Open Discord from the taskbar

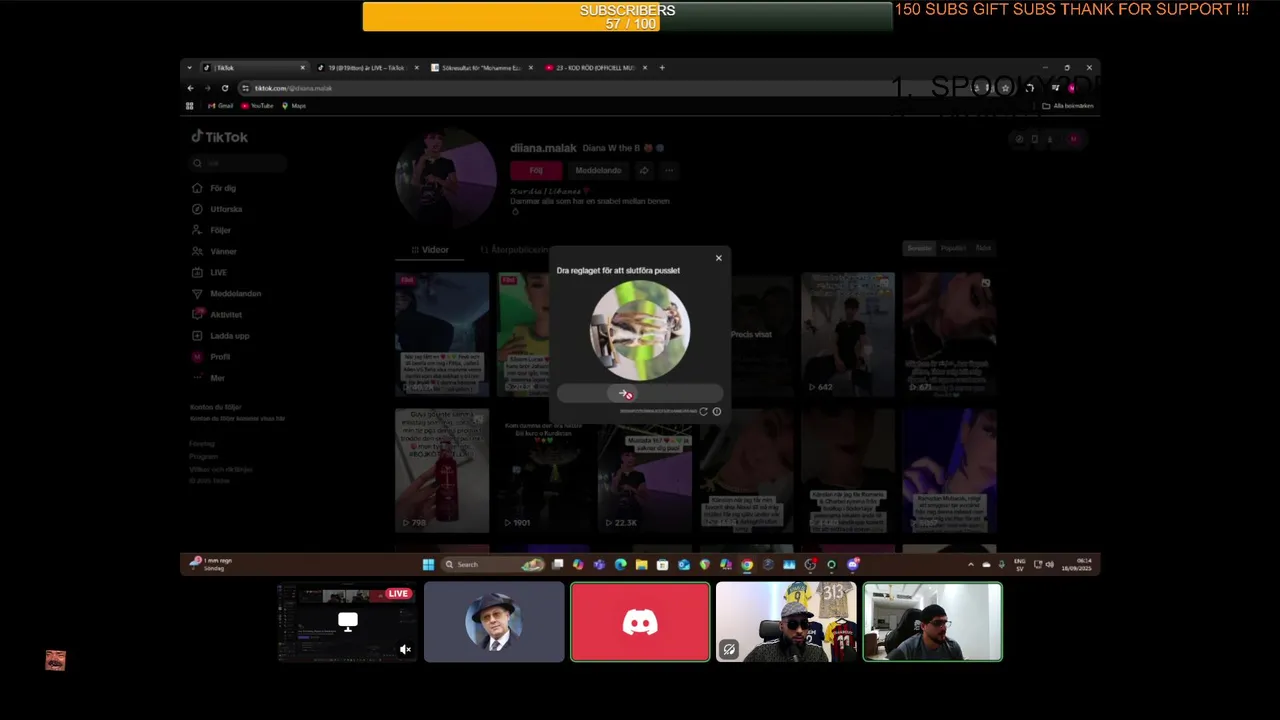click(x=853, y=565)
